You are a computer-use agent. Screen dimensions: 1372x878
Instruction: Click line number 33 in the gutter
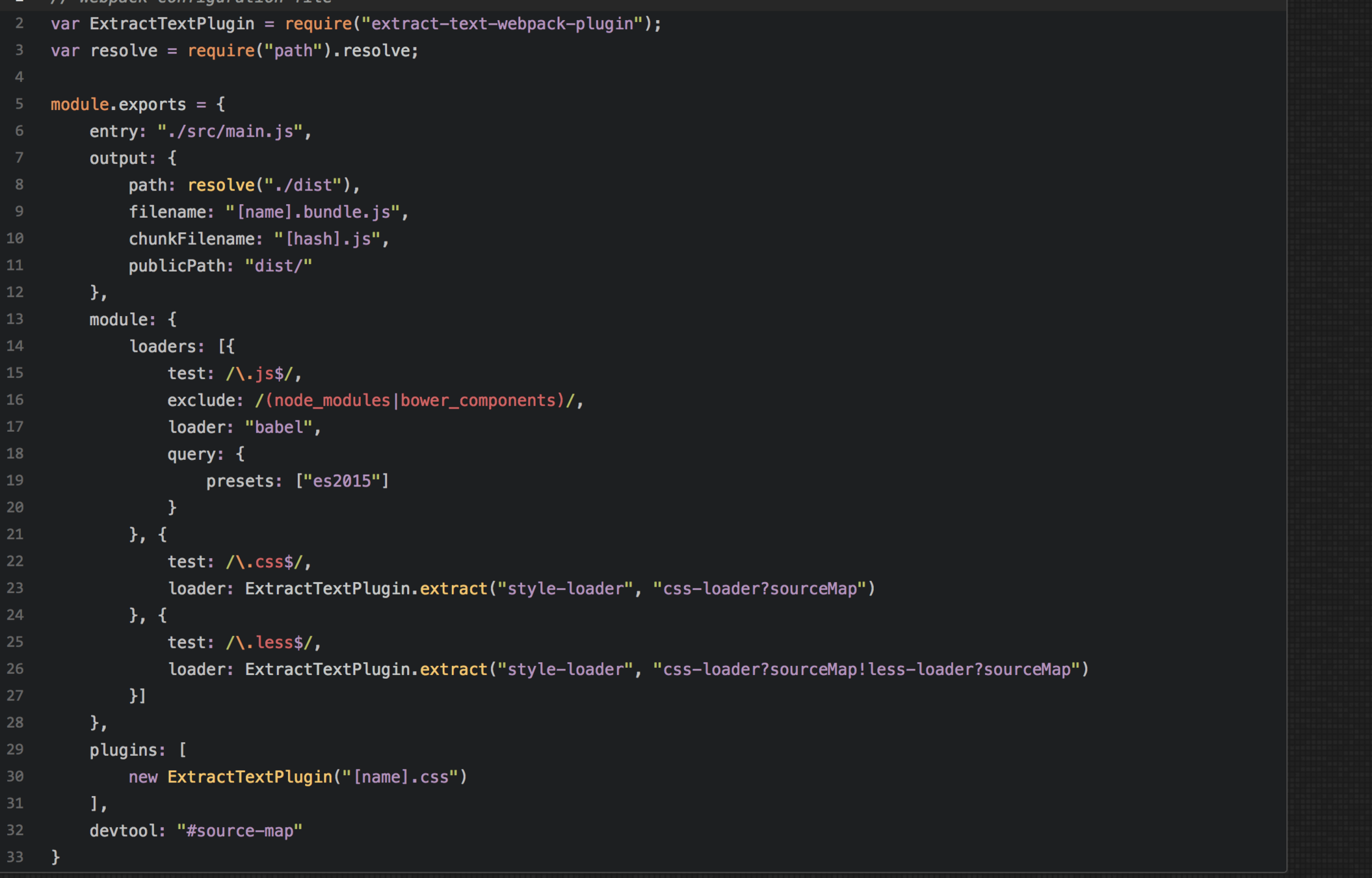click(x=15, y=857)
